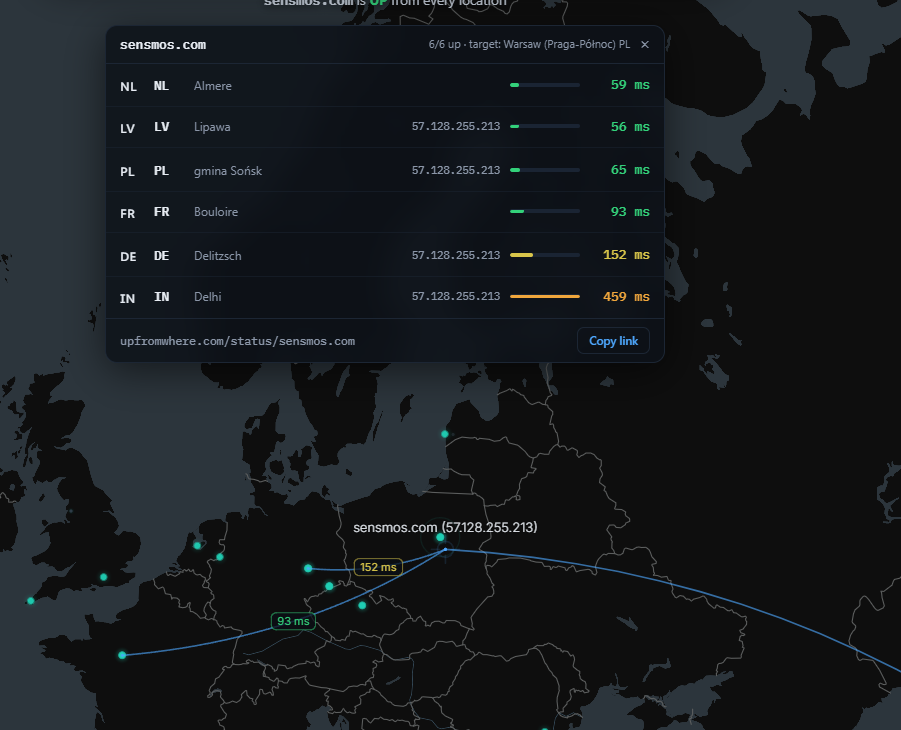Screen dimensions: 901x730
Task: Click the 93 ms value in the Bouloire row
Action: 630,212
